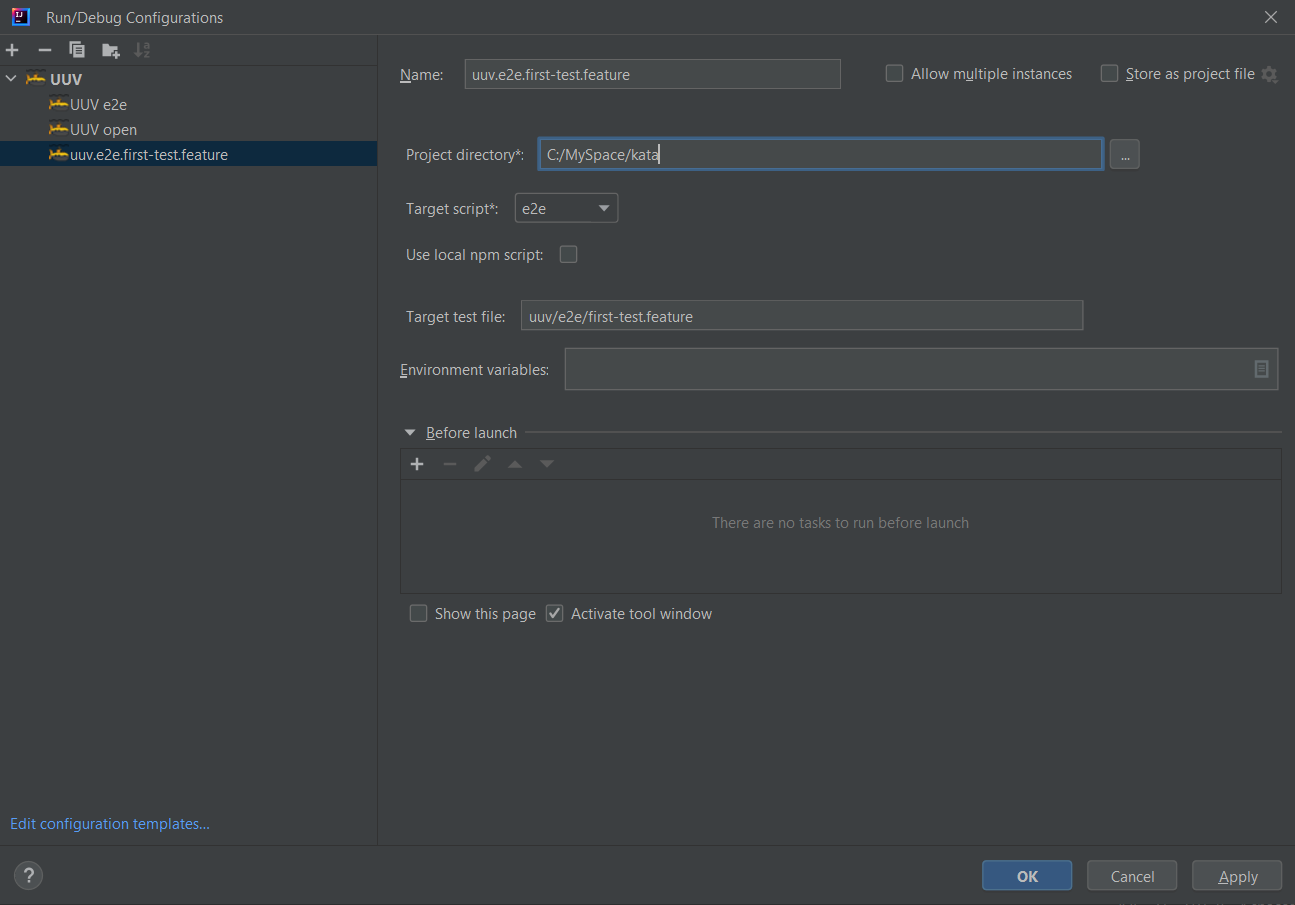Open Edit configuration templates link
Image resolution: width=1295 pixels, height=905 pixels.
click(110, 824)
